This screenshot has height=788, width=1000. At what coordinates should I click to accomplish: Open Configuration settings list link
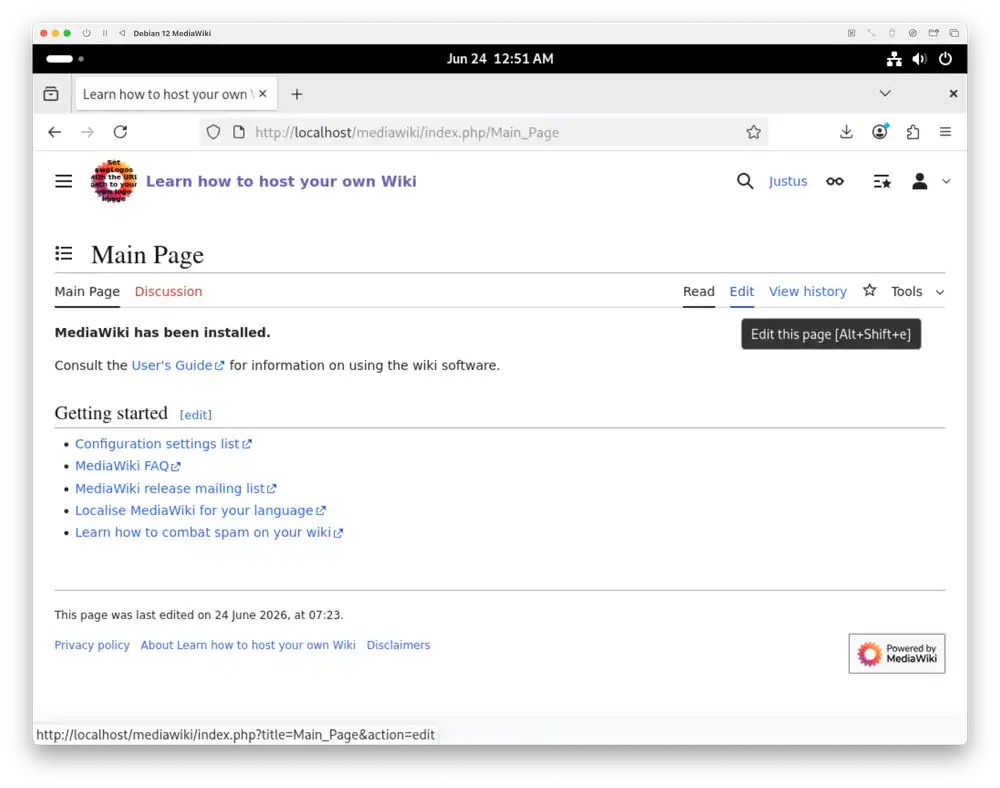(x=163, y=444)
